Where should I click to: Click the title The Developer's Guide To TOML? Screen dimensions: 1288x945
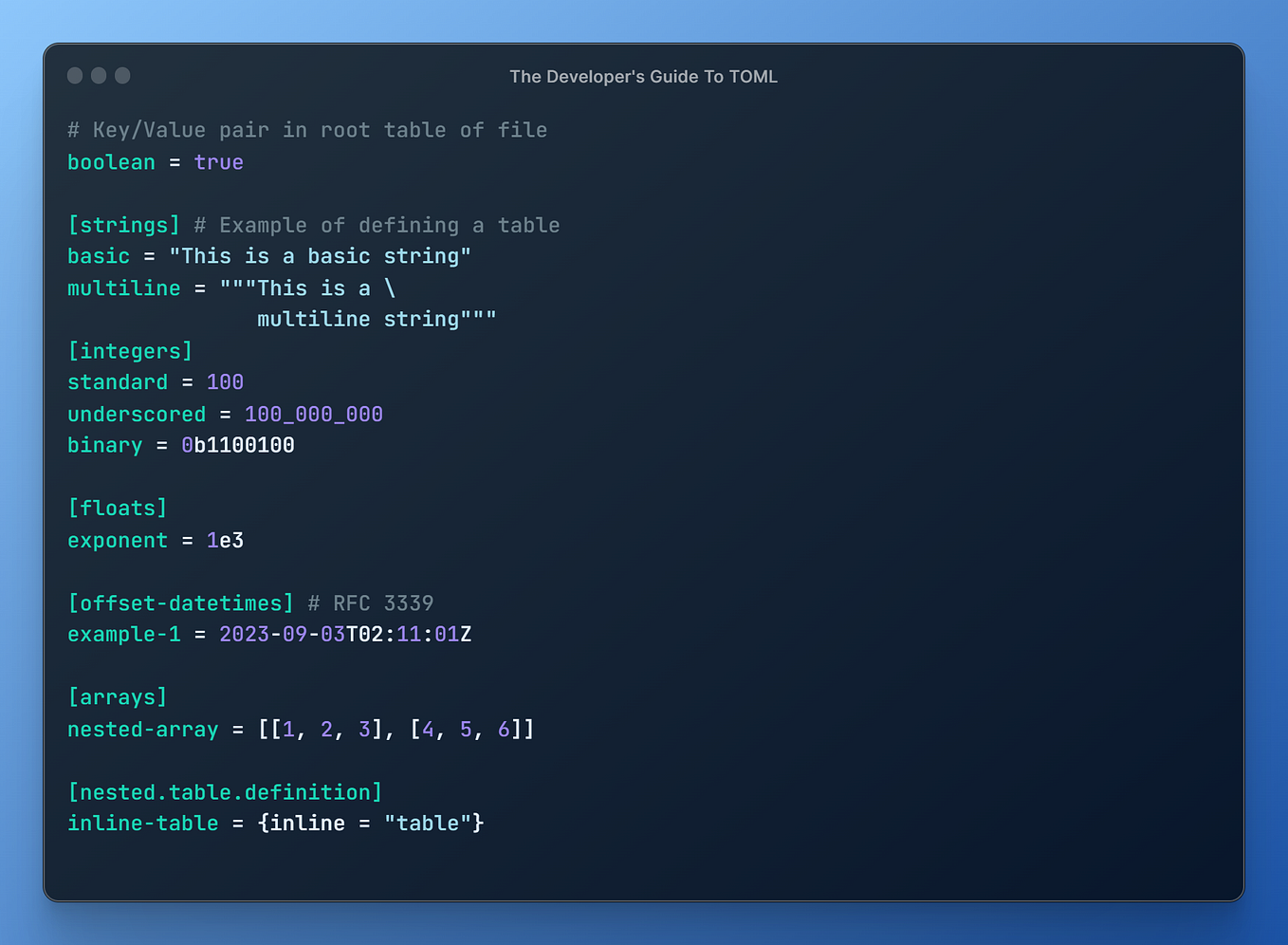click(643, 76)
